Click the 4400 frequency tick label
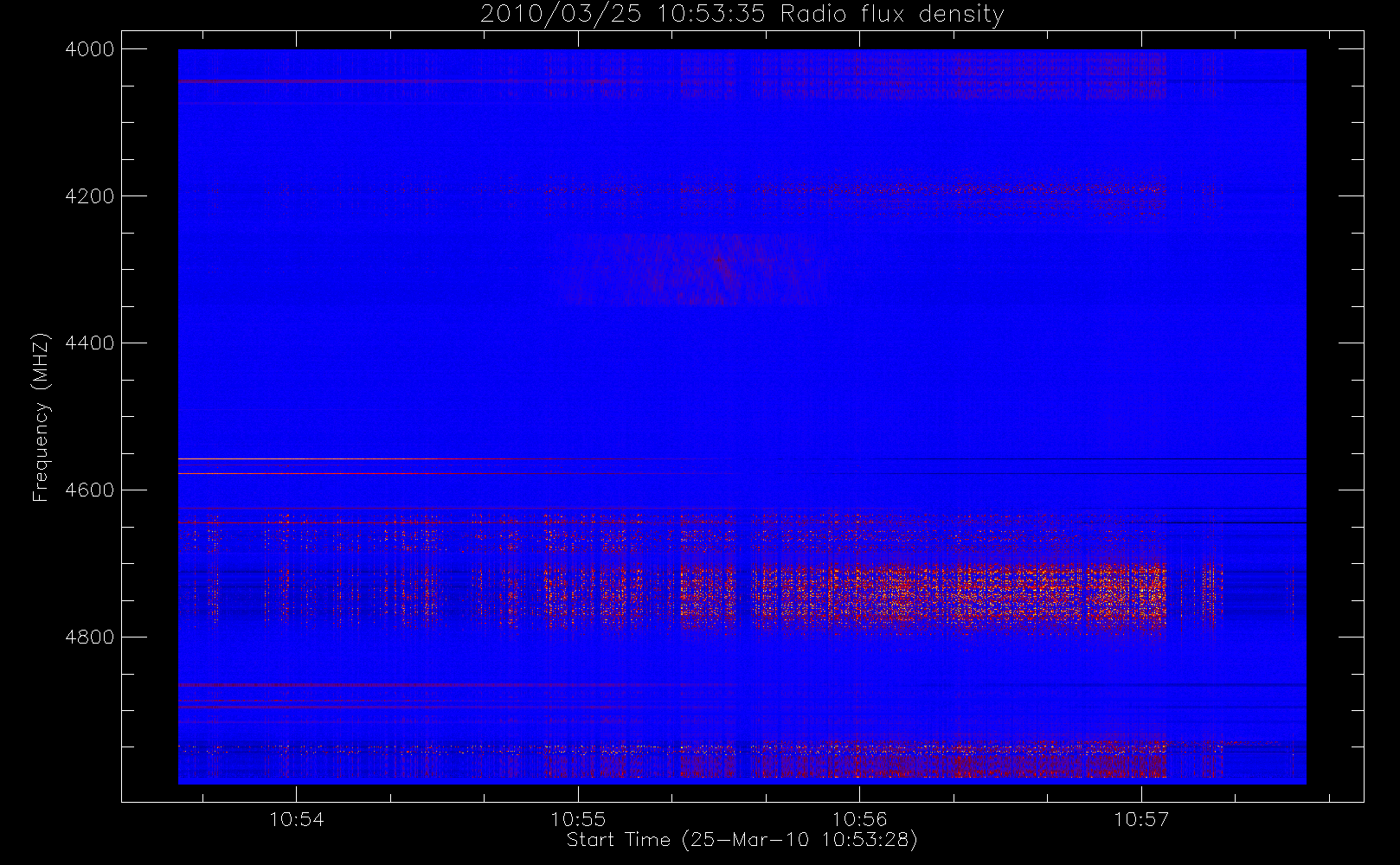Viewport: 1400px width, 865px height. point(90,343)
